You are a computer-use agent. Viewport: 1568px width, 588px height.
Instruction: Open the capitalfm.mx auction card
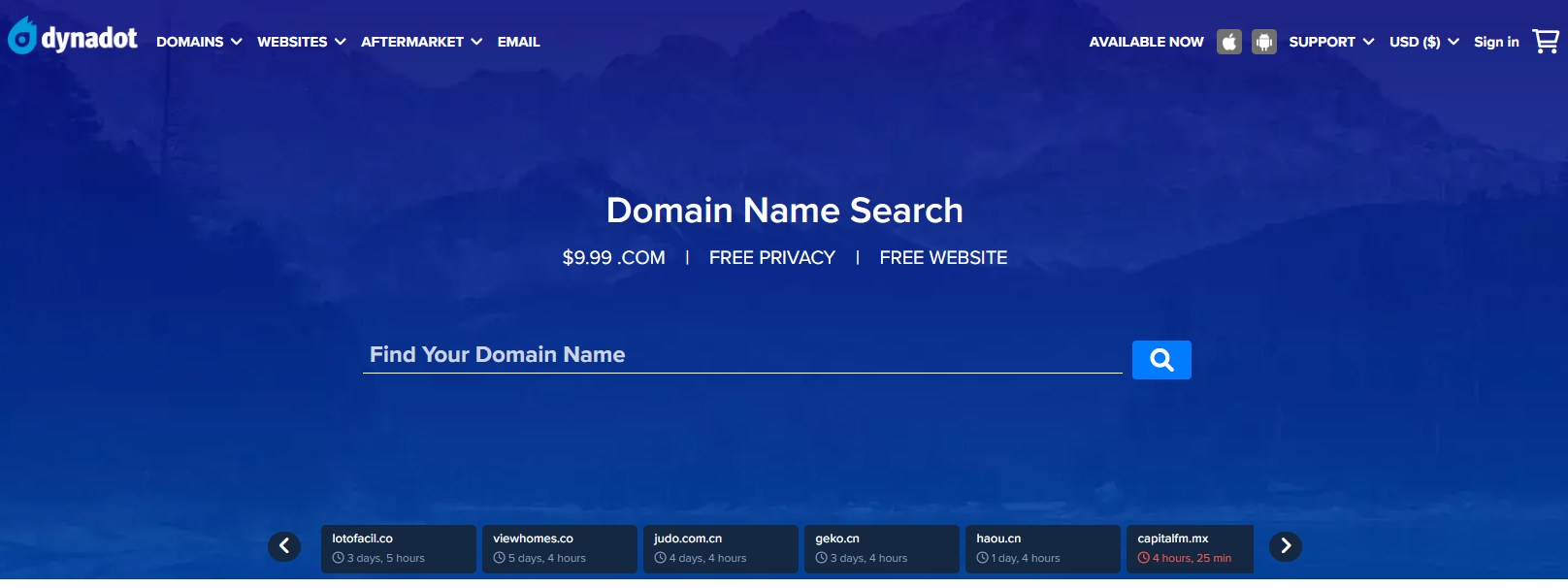tap(1191, 549)
